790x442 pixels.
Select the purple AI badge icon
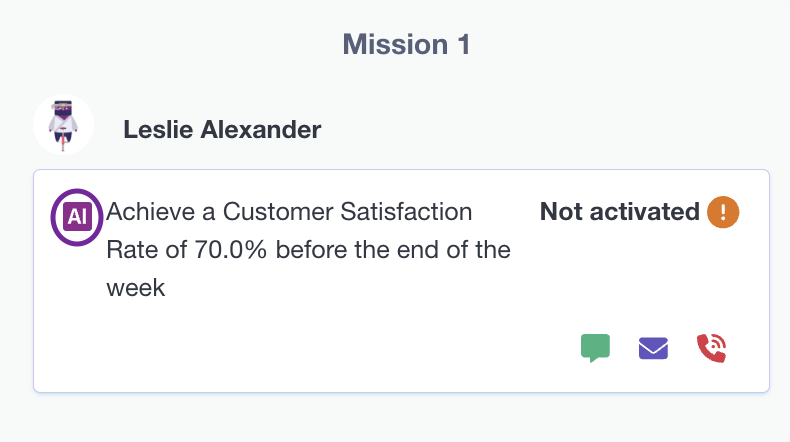coord(77,217)
